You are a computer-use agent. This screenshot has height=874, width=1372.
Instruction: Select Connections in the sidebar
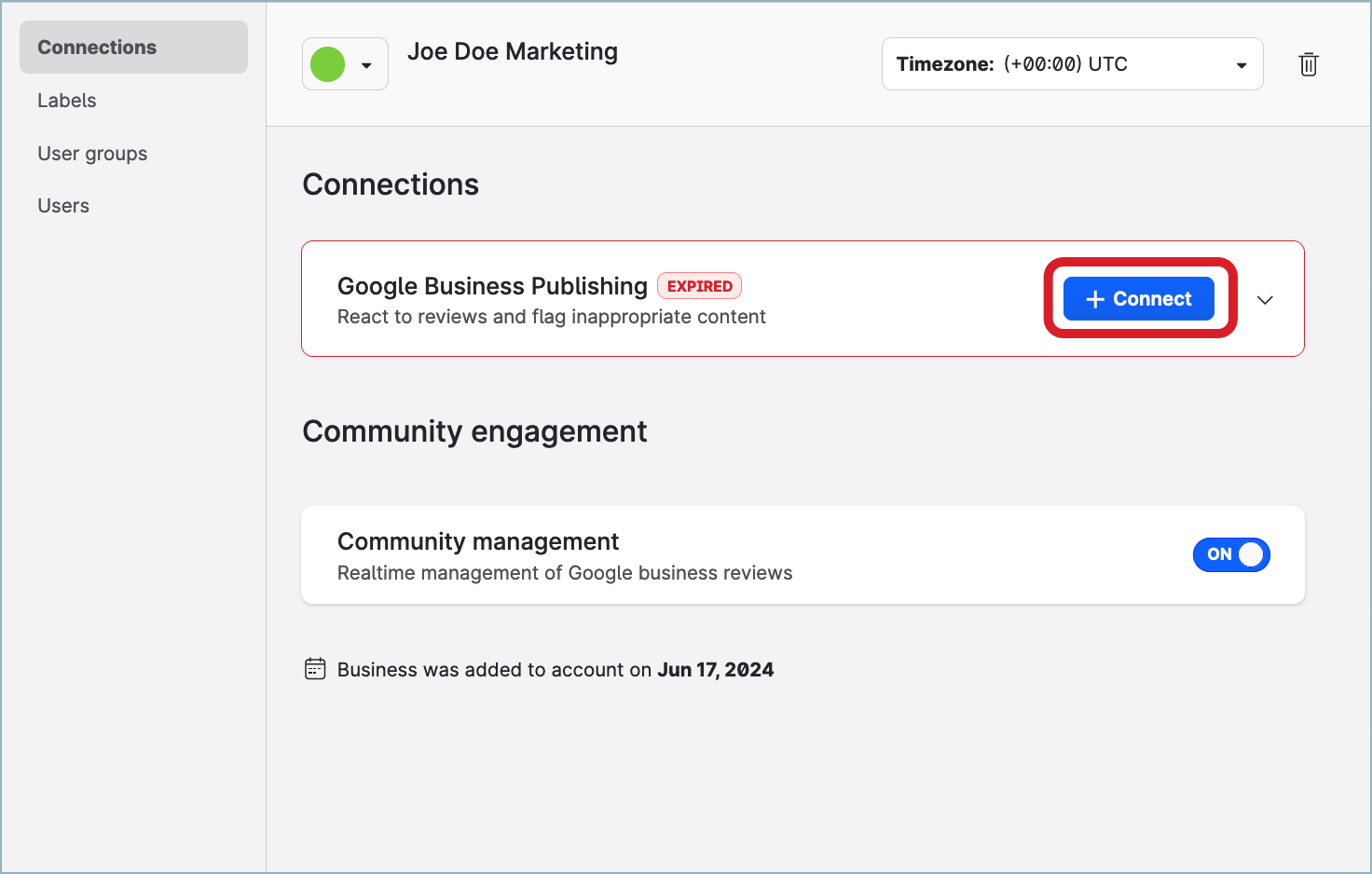click(97, 48)
